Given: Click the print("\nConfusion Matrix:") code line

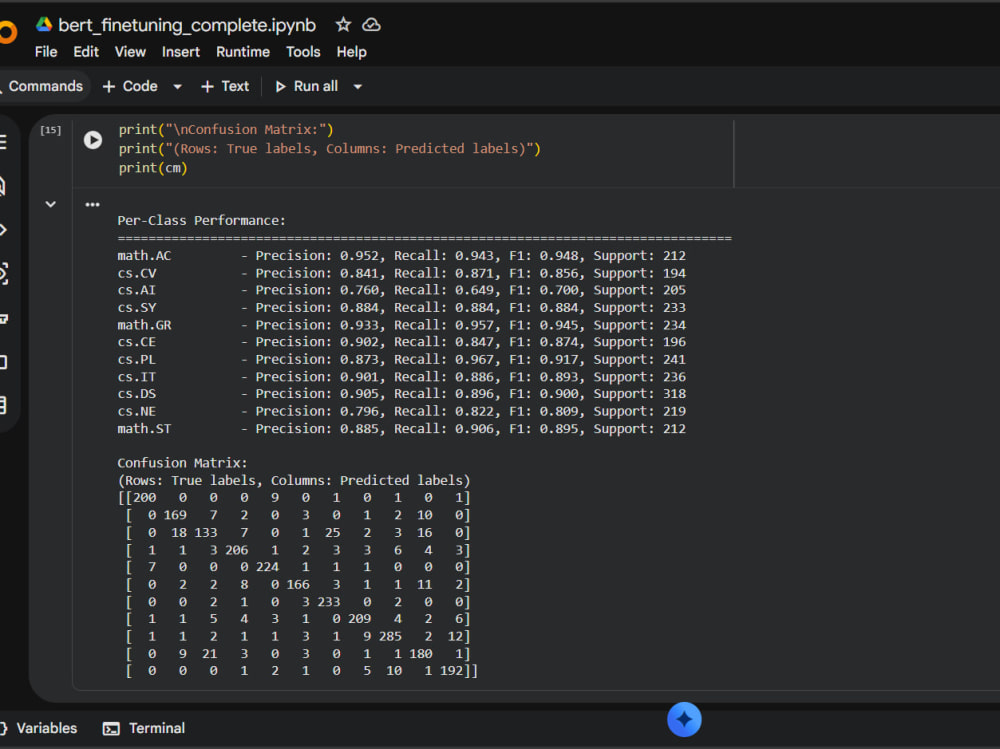Looking at the screenshot, I should [x=226, y=130].
